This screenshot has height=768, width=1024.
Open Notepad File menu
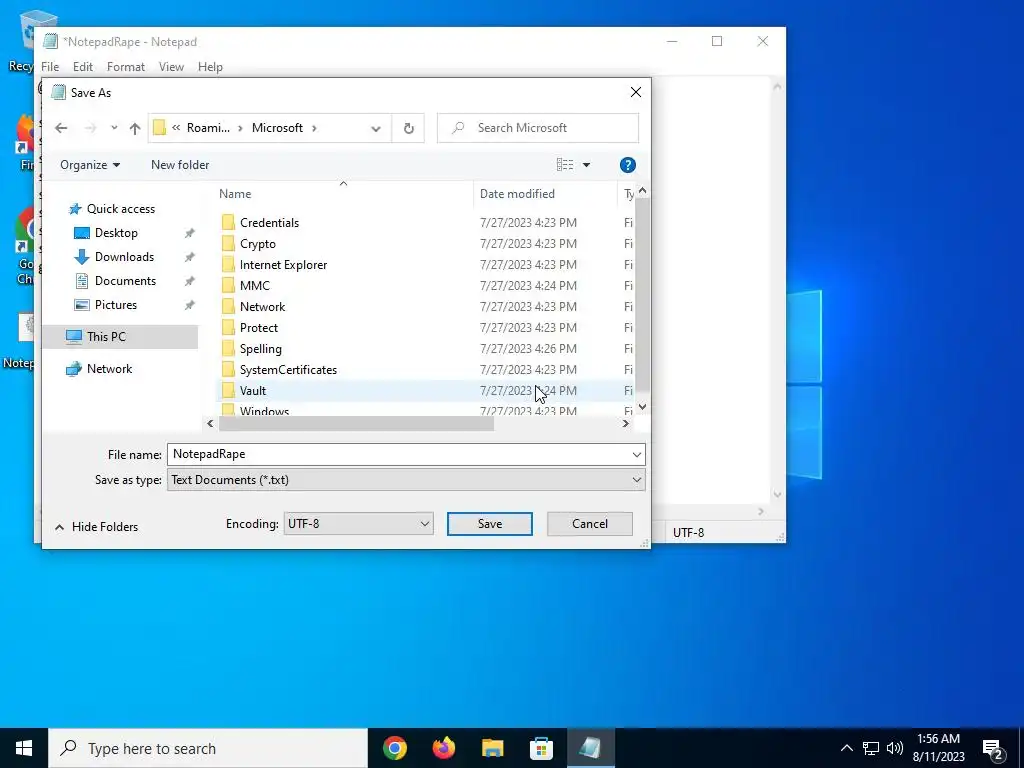click(50, 67)
